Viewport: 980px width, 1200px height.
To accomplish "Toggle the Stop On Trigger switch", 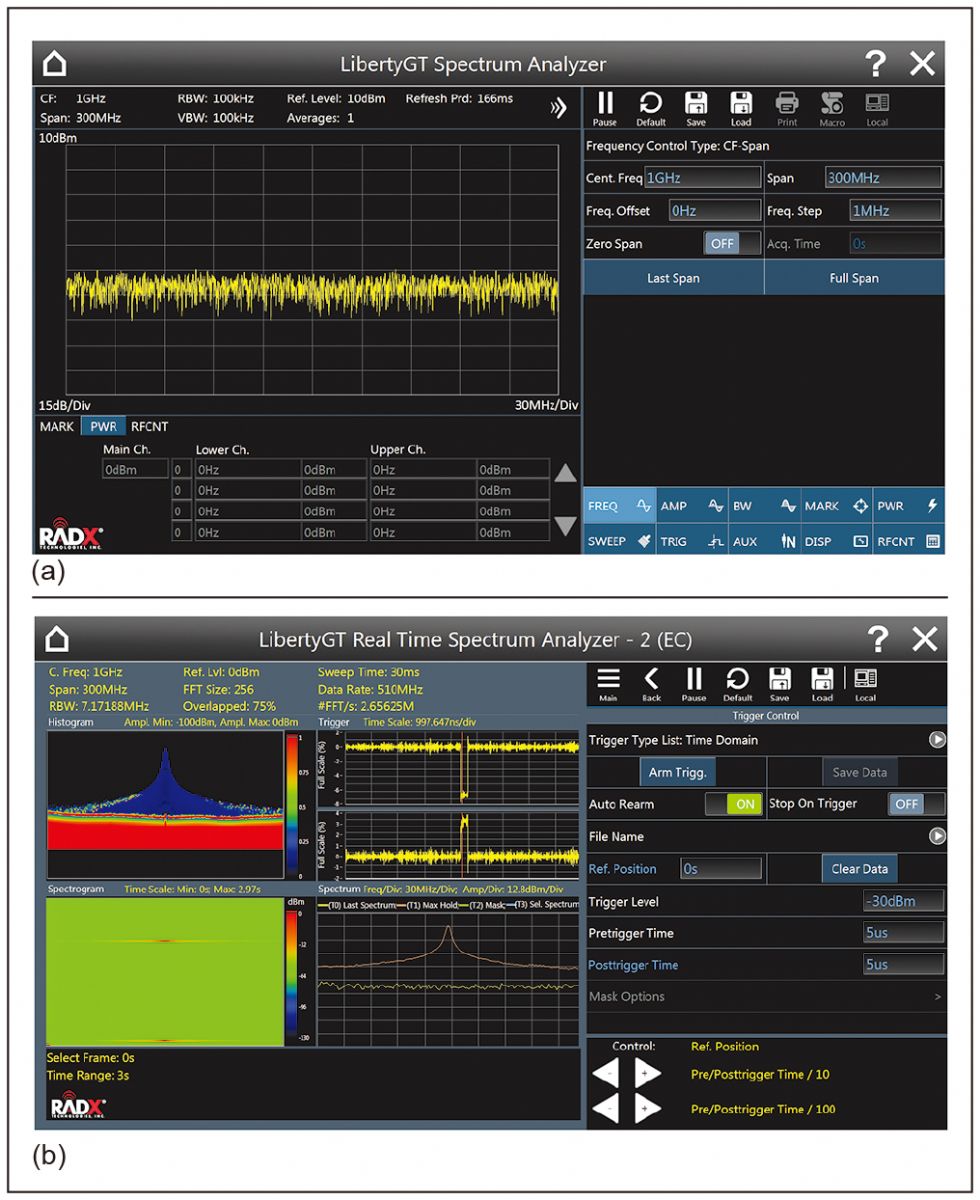I will (x=916, y=804).
